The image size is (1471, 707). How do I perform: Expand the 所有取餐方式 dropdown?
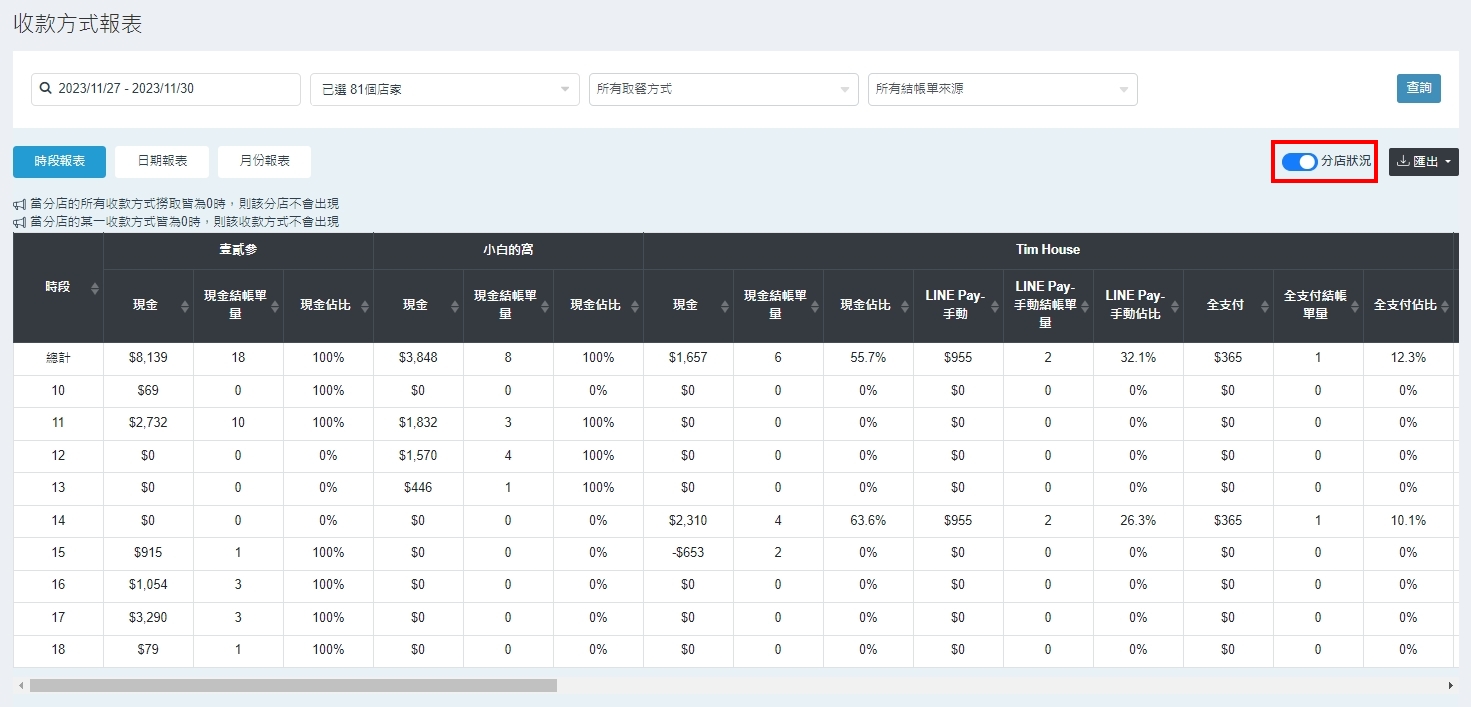[x=723, y=89]
